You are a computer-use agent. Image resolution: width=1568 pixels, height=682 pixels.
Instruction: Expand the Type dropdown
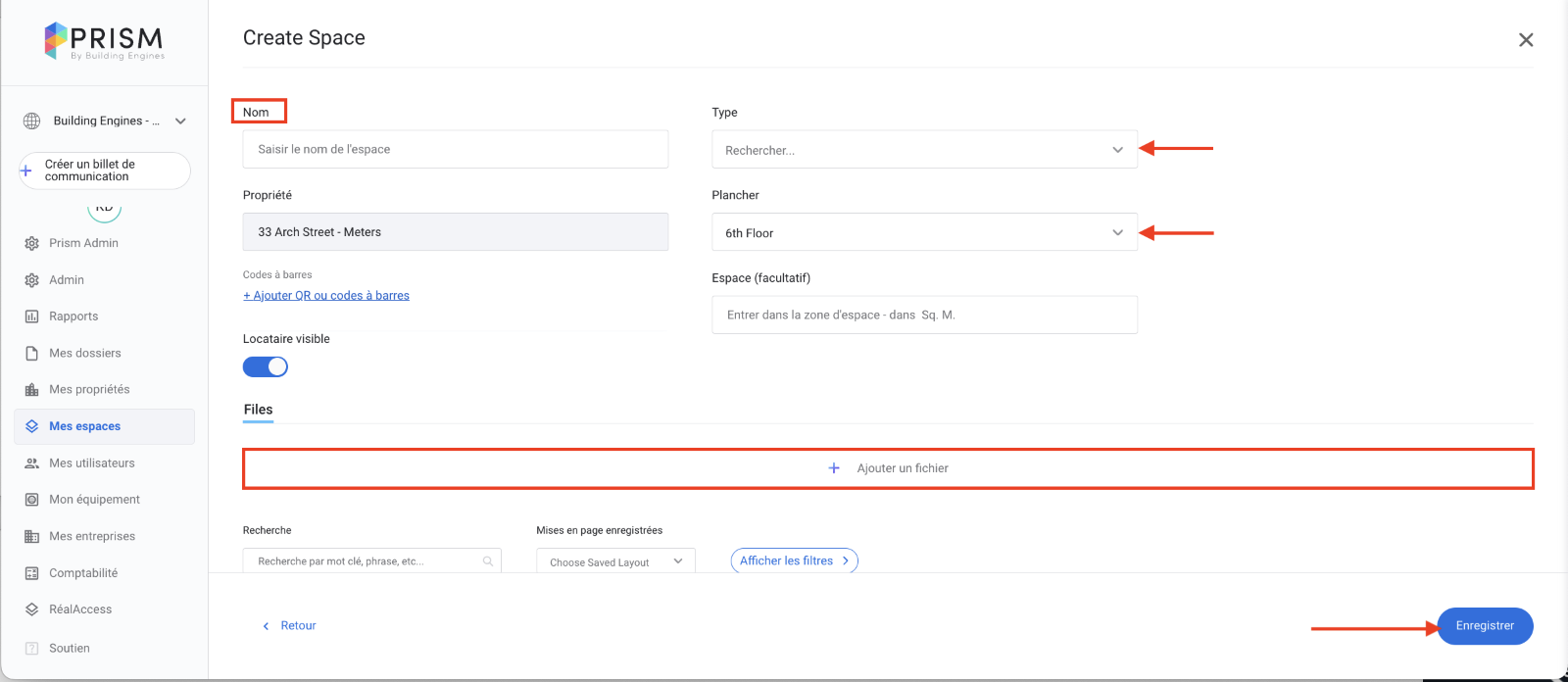pos(923,150)
